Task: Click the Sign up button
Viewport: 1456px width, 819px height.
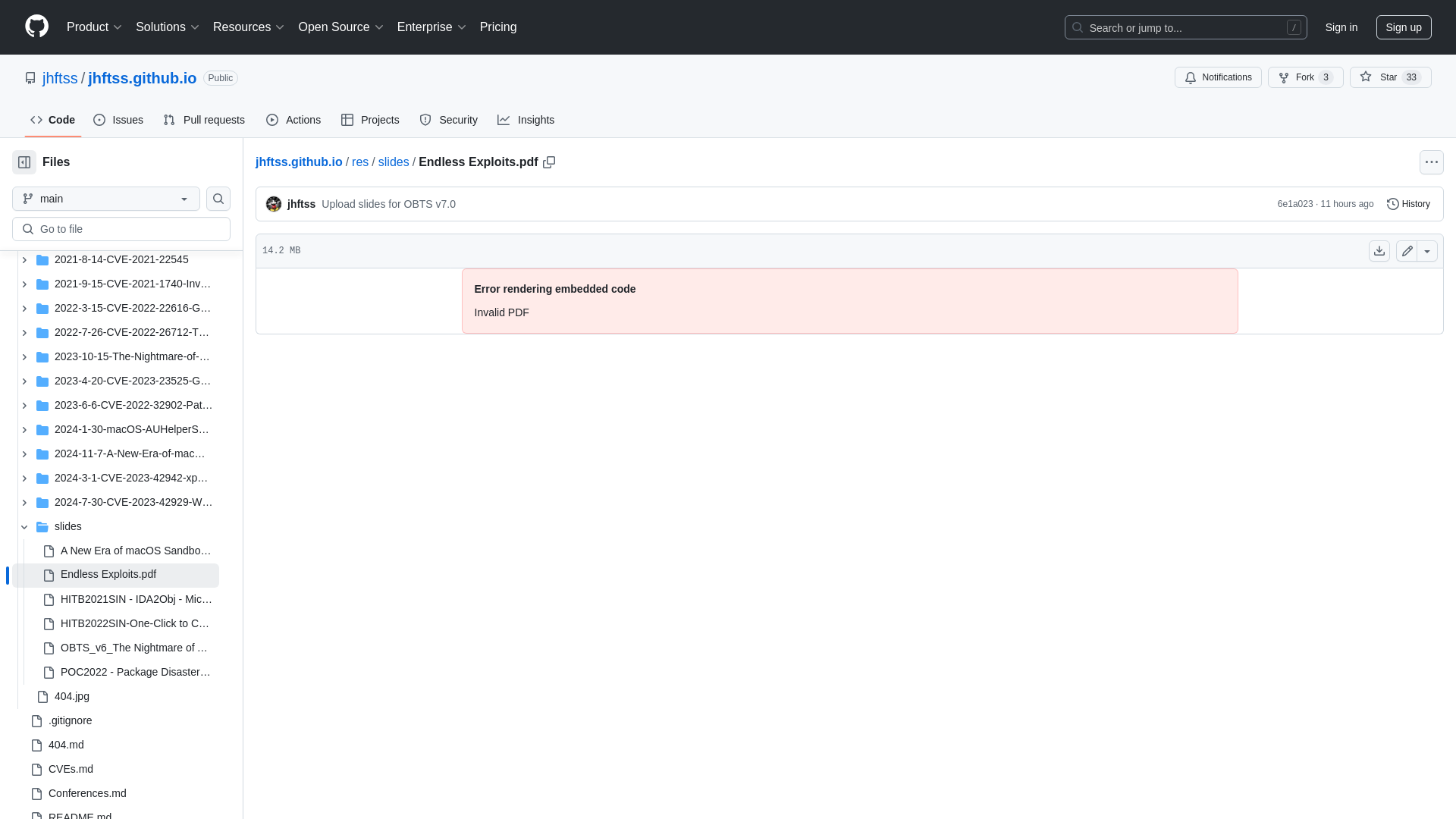Action: click(x=1404, y=27)
